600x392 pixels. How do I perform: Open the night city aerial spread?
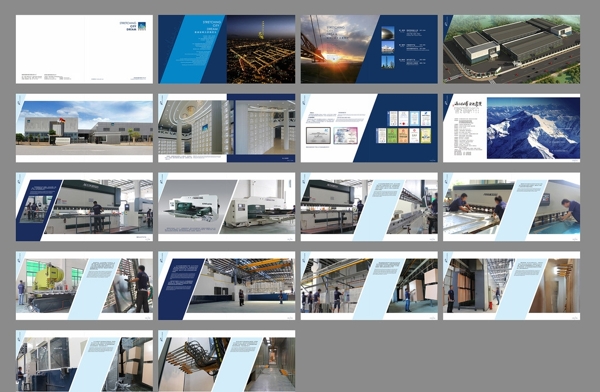(x=227, y=49)
